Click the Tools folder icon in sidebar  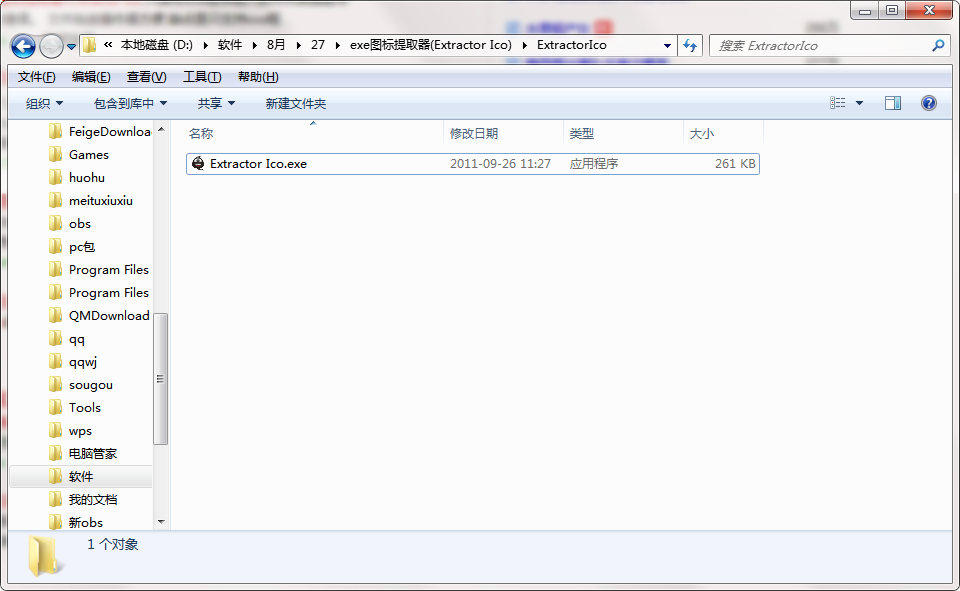coord(55,407)
